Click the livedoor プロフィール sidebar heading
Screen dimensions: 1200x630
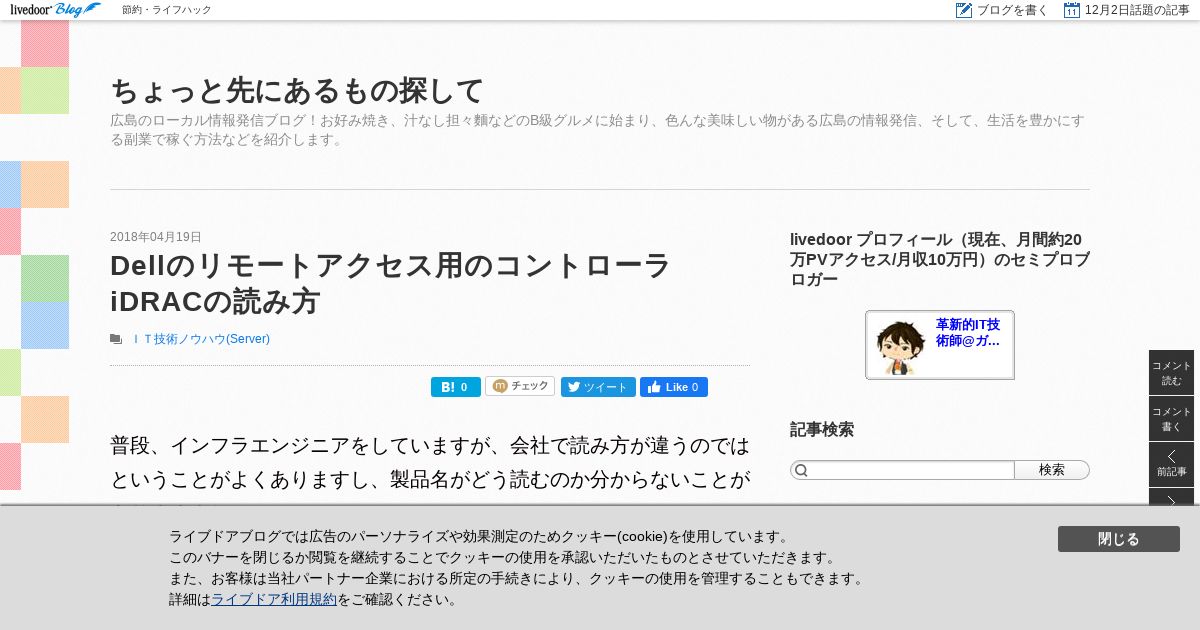coord(938,260)
